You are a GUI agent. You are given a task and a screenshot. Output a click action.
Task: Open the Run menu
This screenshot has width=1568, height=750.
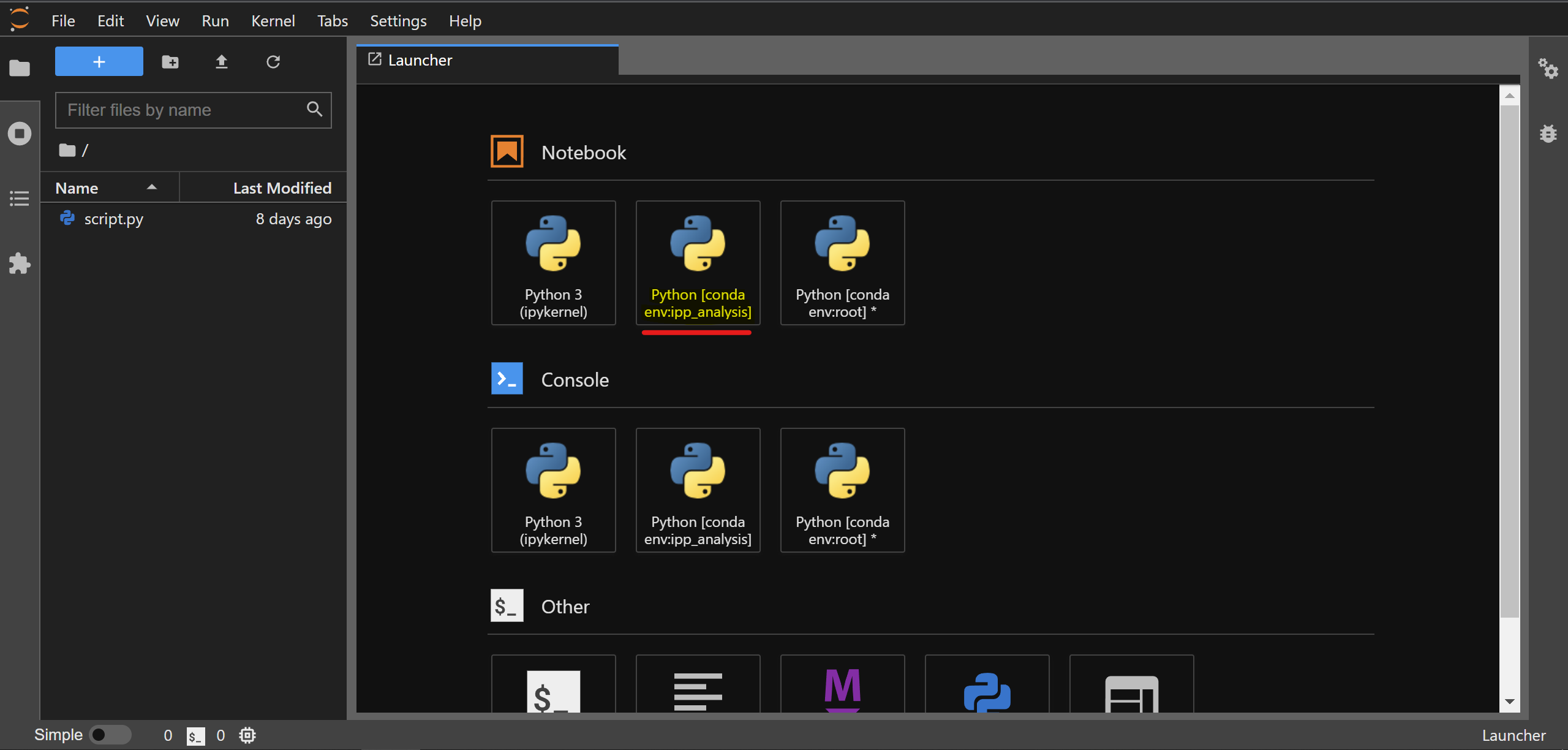coord(215,21)
